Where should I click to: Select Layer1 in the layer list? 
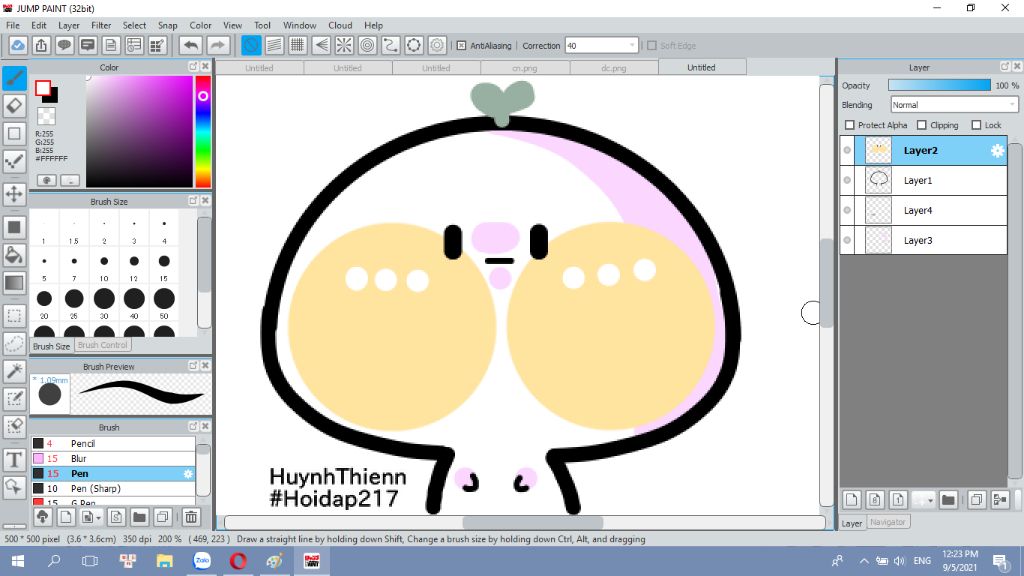[x=923, y=180]
